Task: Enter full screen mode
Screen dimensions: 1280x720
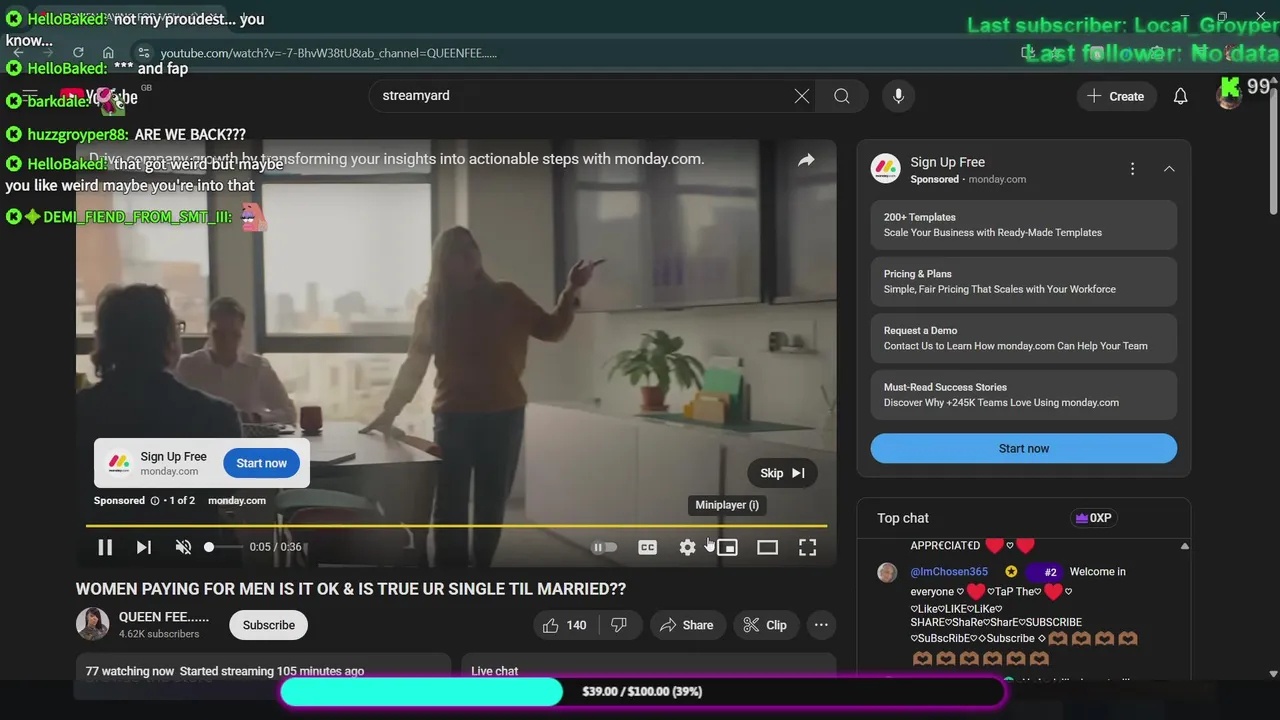Action: (807, 547)
